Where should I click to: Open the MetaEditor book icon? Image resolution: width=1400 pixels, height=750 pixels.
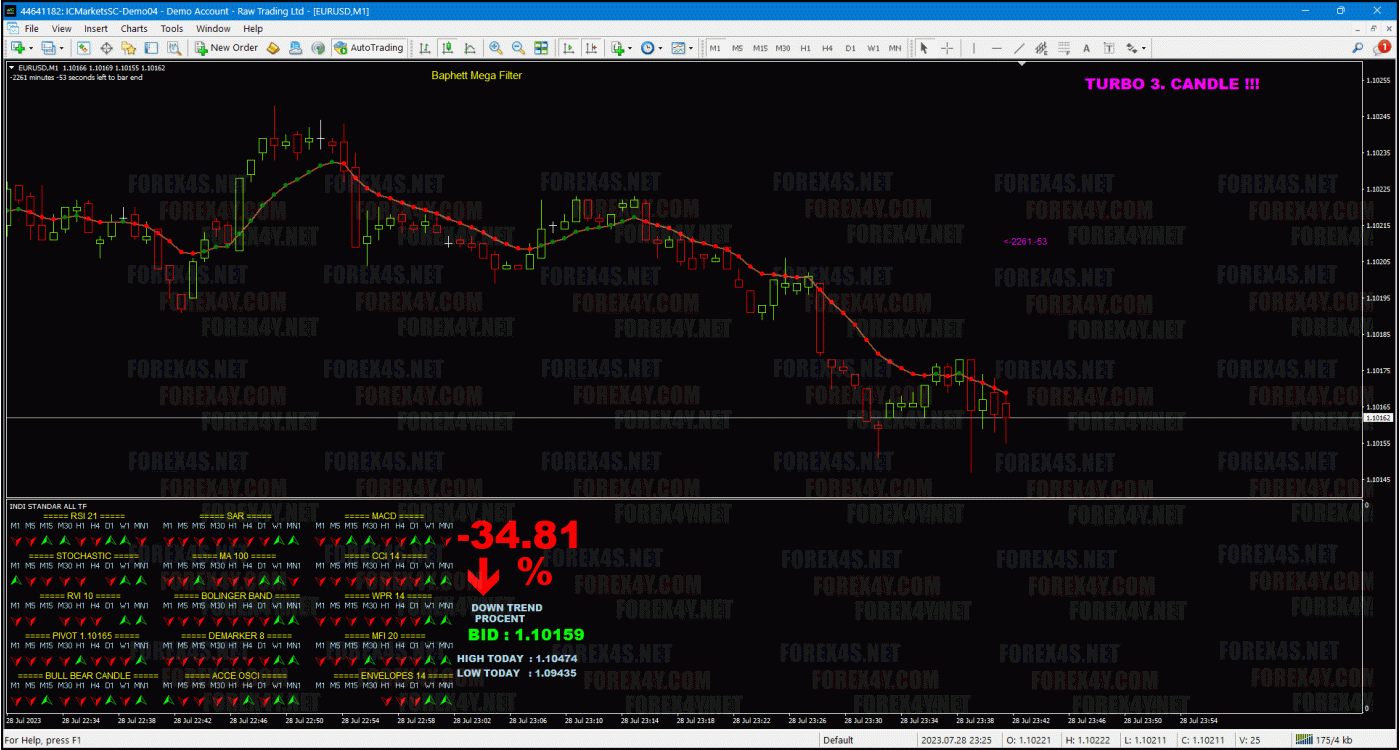272,48
